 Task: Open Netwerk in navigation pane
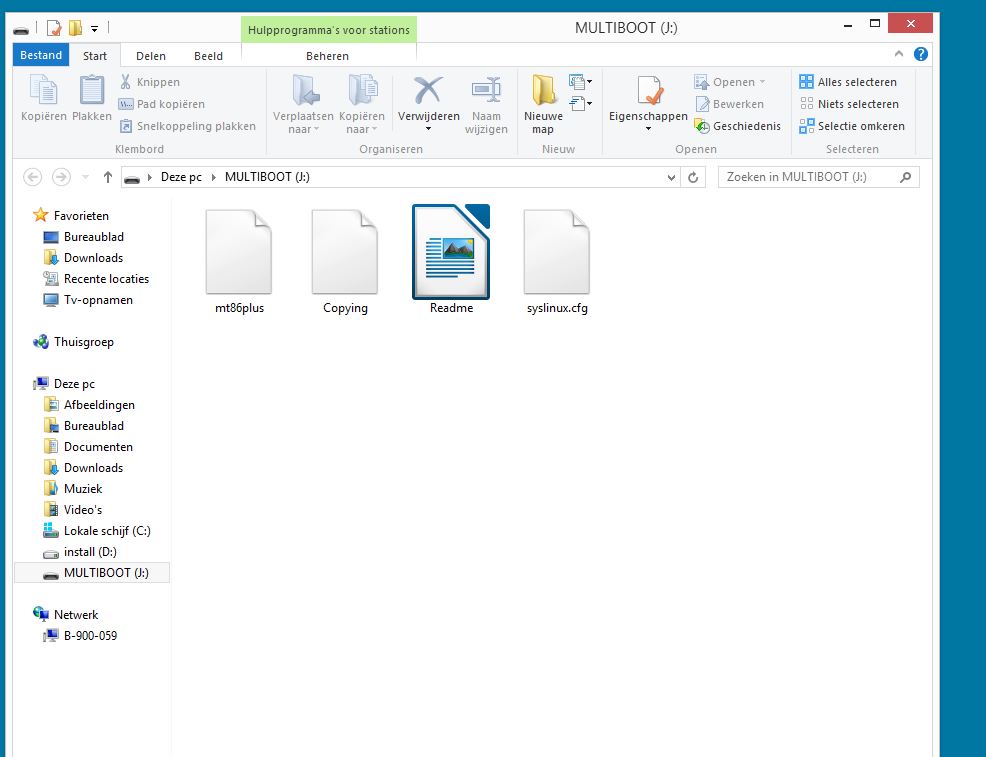tap(66, 615)
